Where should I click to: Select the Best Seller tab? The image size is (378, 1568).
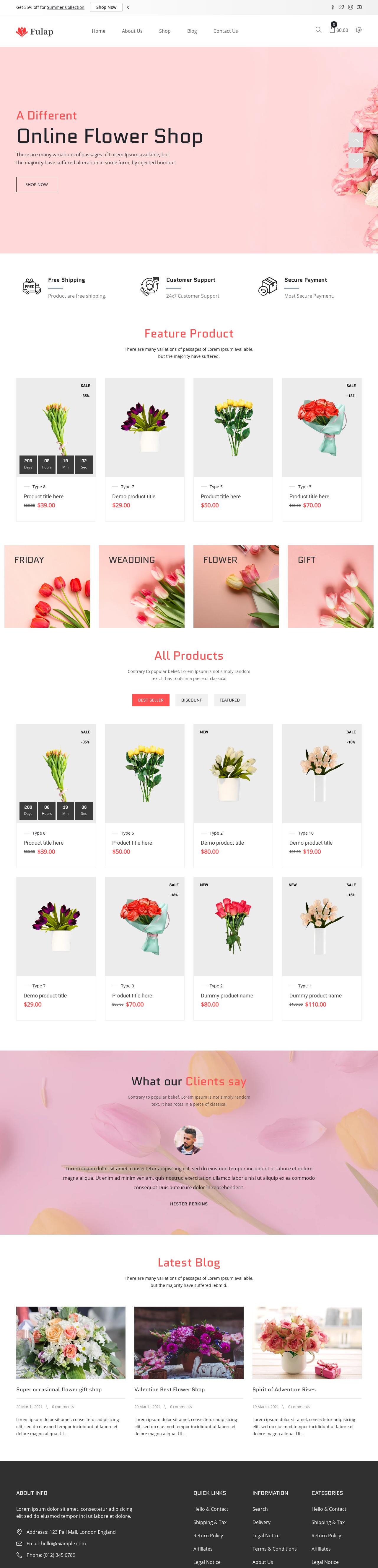point(151,700)
